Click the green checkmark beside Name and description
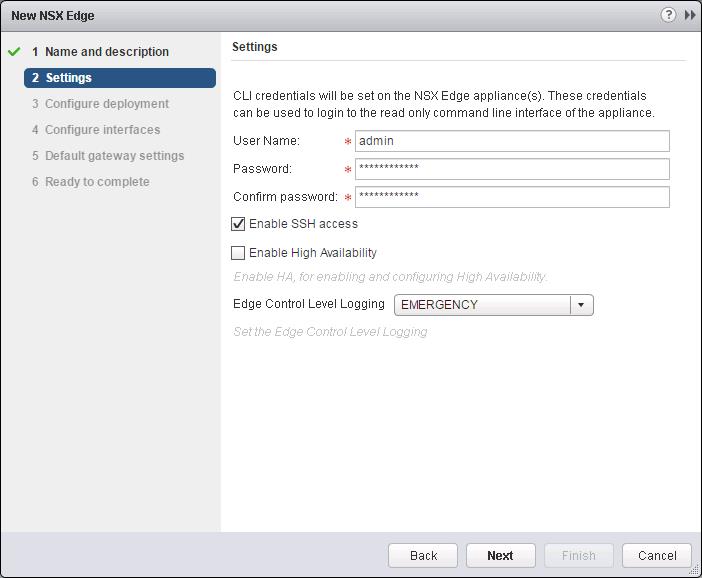The width and height of the screenshot is (702, 578). tap(14, 51)
